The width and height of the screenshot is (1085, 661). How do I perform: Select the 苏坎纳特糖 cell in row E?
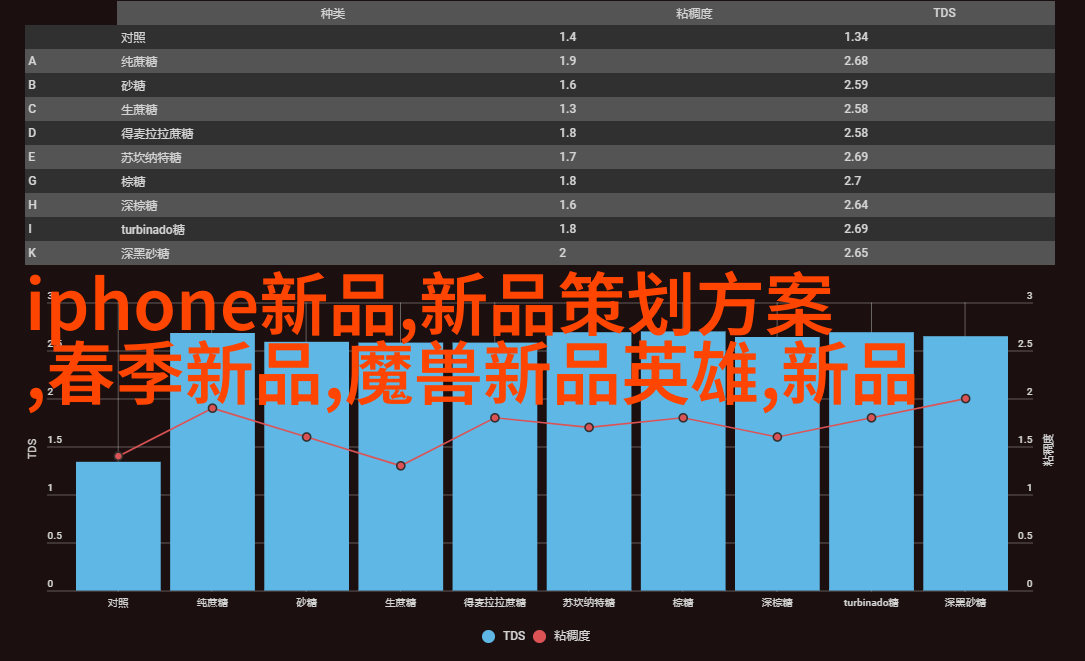tap(151, 157)
